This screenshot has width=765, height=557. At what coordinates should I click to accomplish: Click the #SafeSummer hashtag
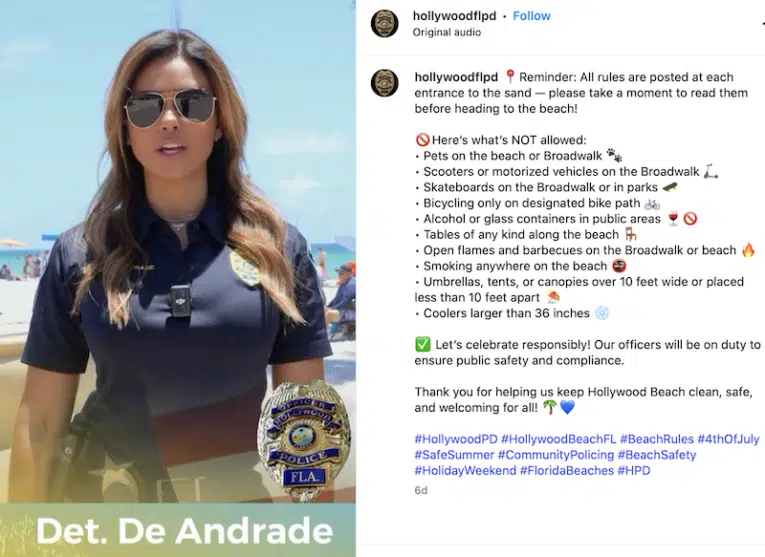click(x=454, y=455)
